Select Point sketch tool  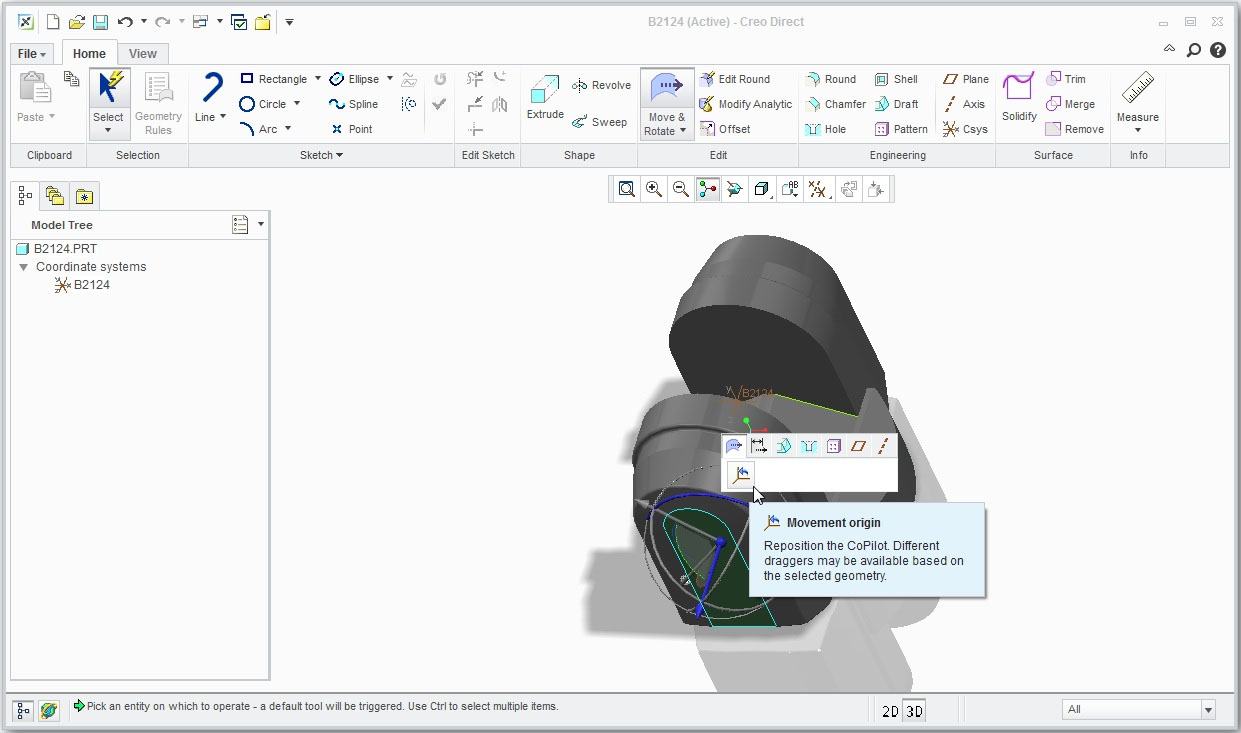point(351,129)
